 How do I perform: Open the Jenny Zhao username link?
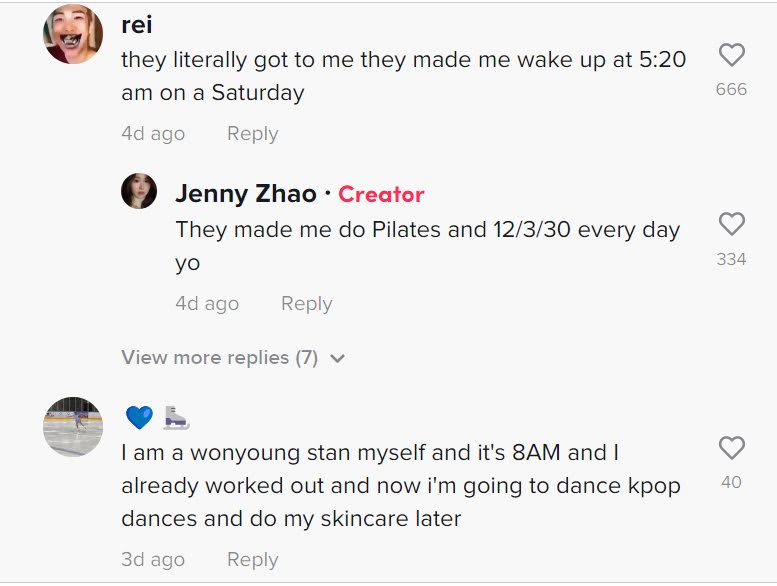pyautogui.click(x=246, y=194)
